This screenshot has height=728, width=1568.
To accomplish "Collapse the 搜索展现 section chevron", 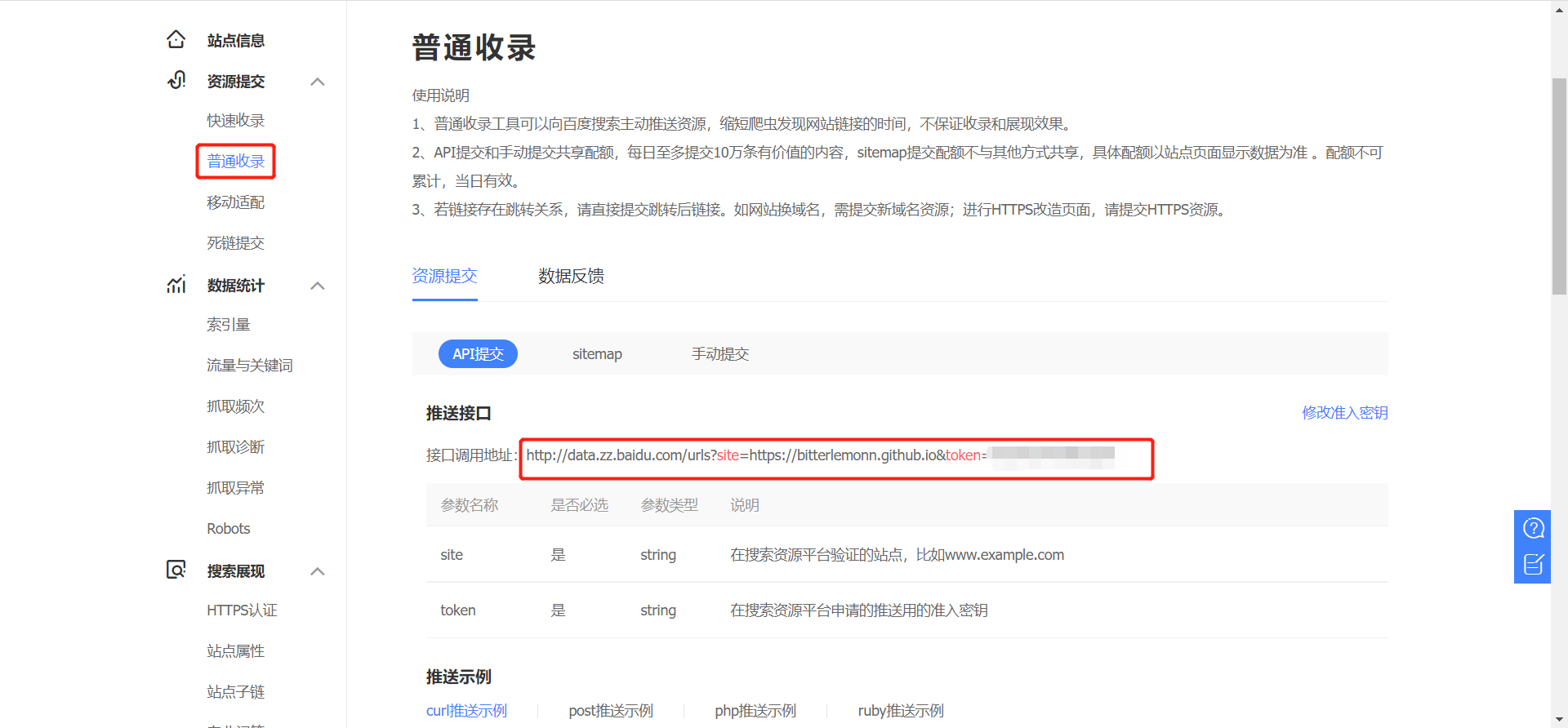I will 318,571.
